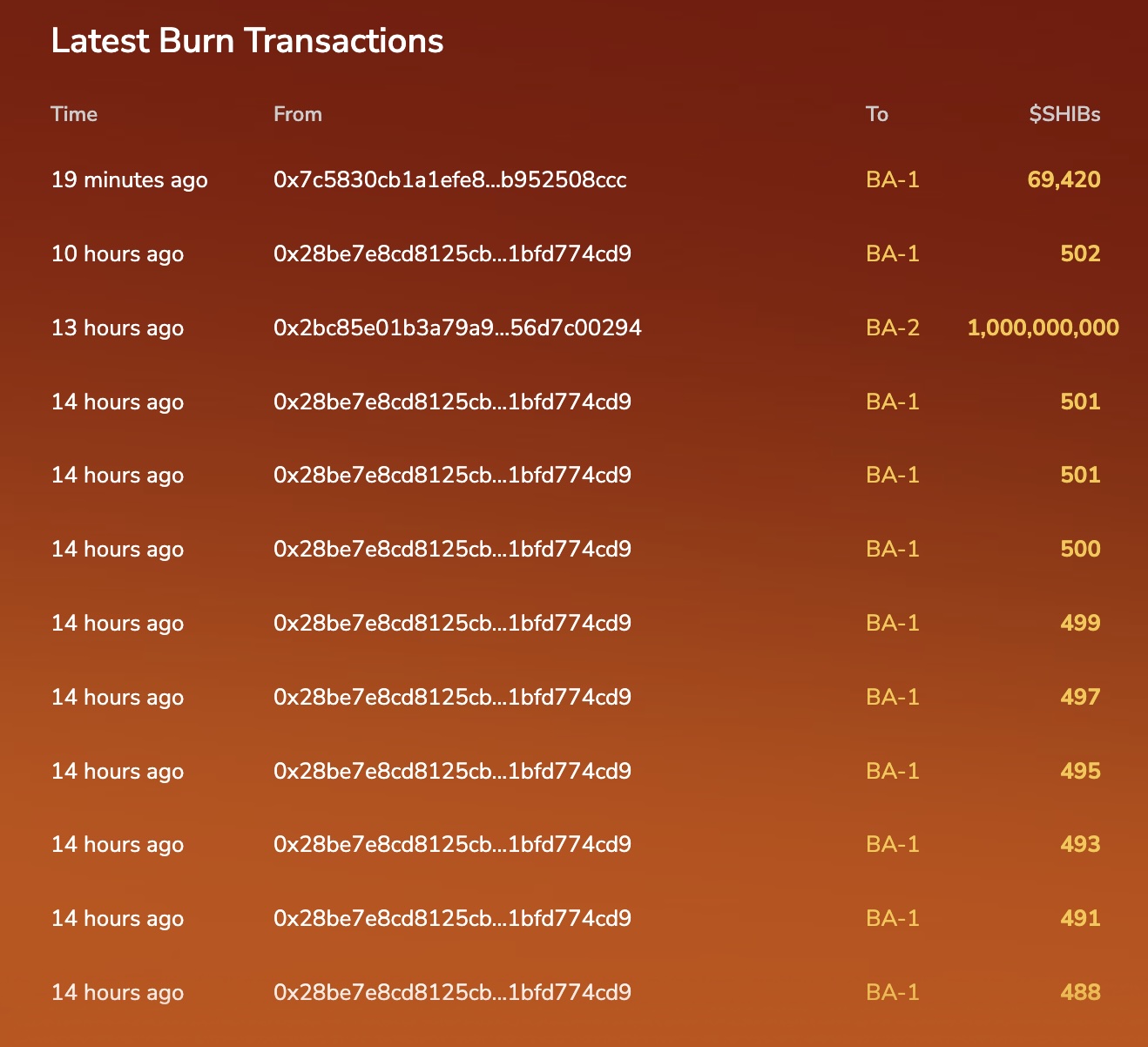
Task: Click the 493 SHIB amount
Action: (x=1081, y=845)
